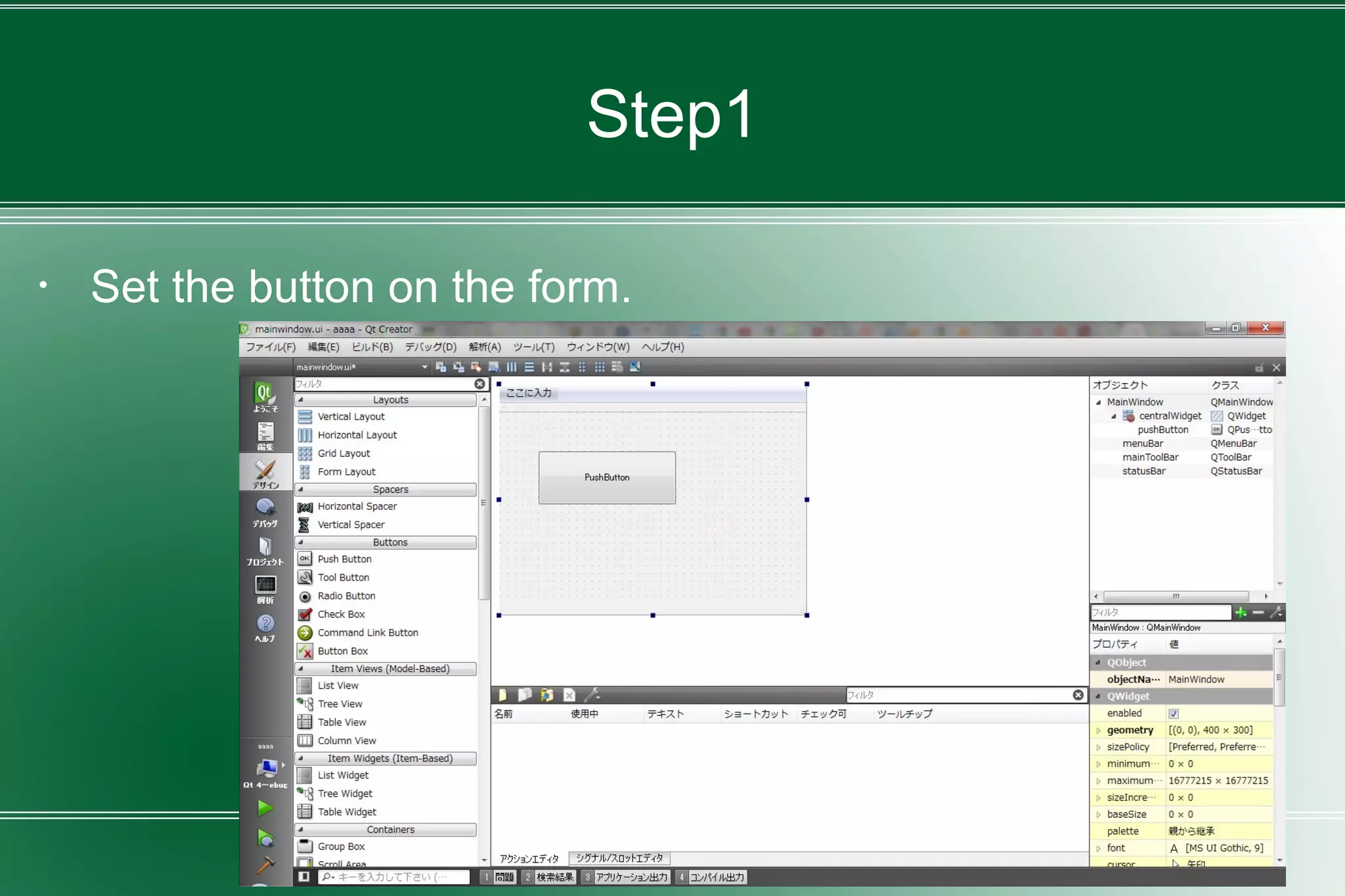Select the Button Box widget

tap(333, 651)
